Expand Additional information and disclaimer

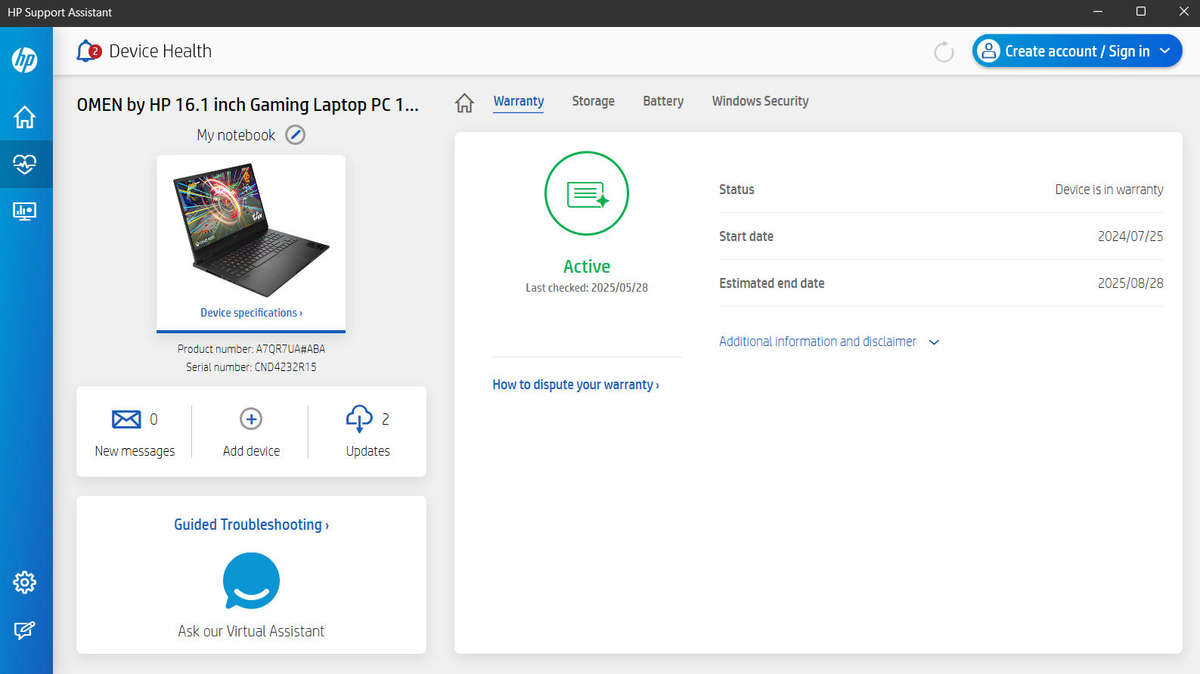(x=829, y=342)
